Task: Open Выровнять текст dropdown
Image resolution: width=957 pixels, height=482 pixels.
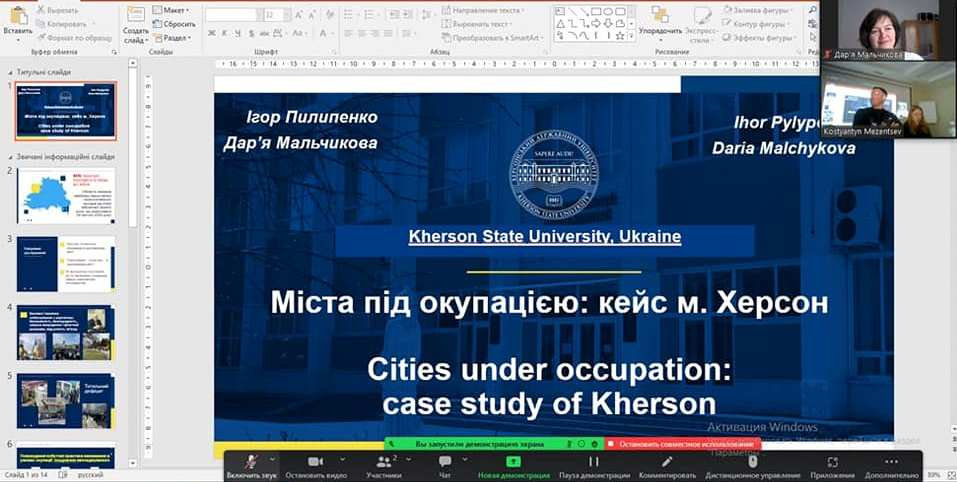Action: [x=478, y=24]
